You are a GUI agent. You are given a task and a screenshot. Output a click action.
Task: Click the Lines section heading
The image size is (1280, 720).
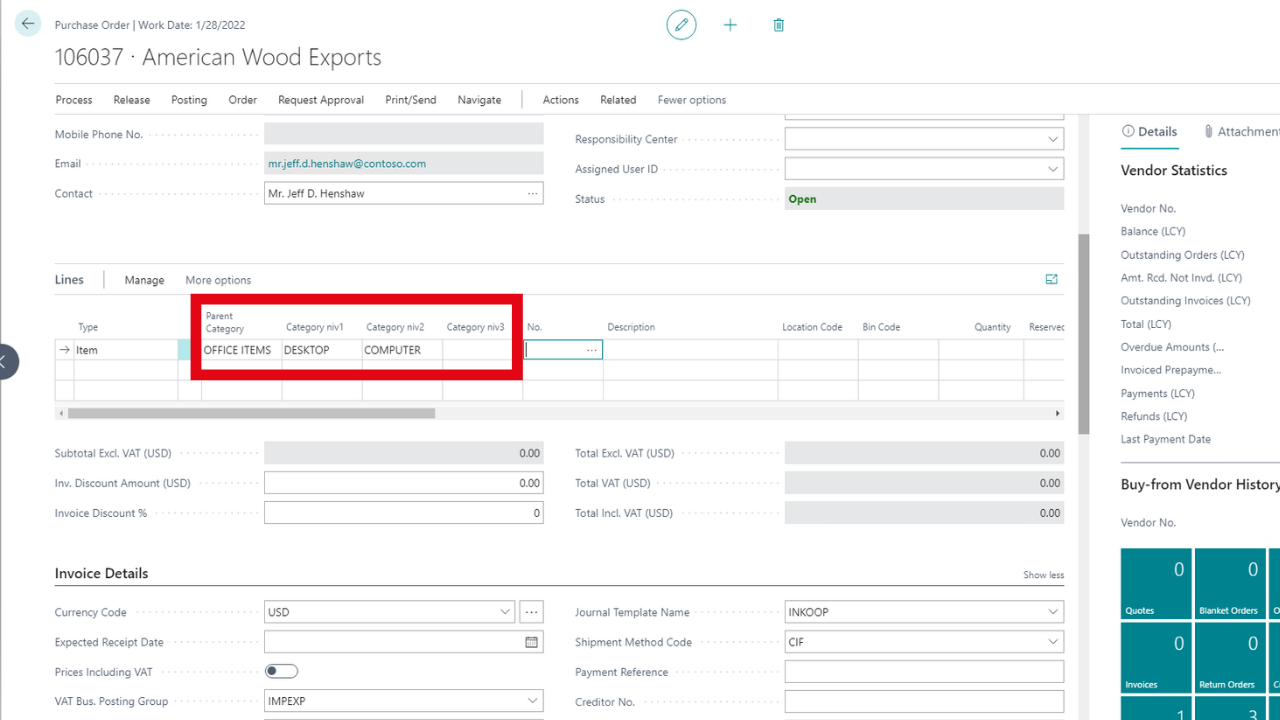(69, 280)
